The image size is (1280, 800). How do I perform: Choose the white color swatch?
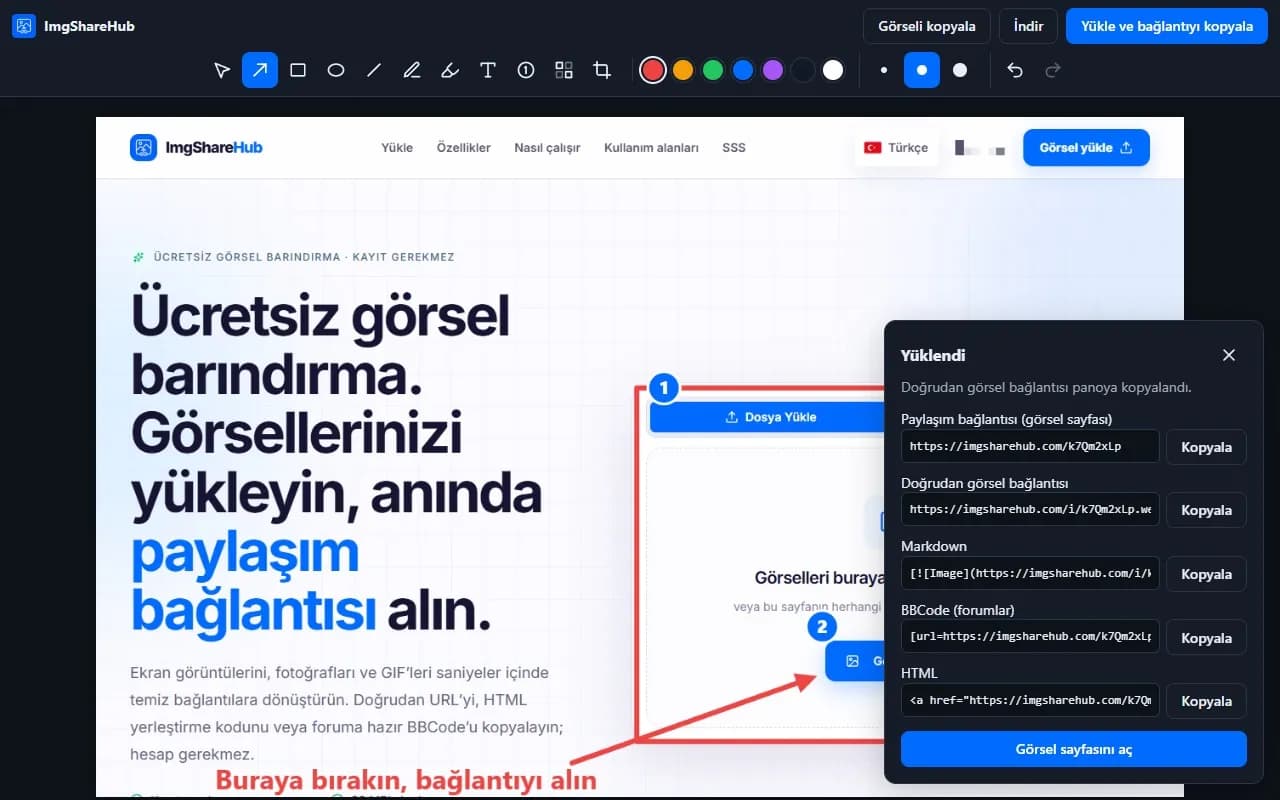click(x=833, y=70)
